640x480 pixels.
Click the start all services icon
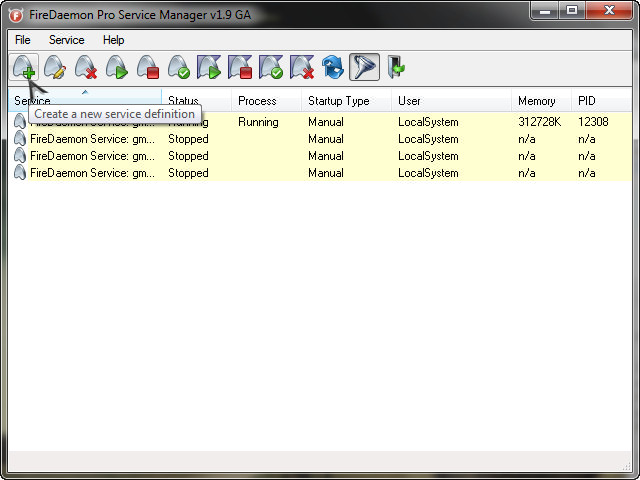coord(209,68)
